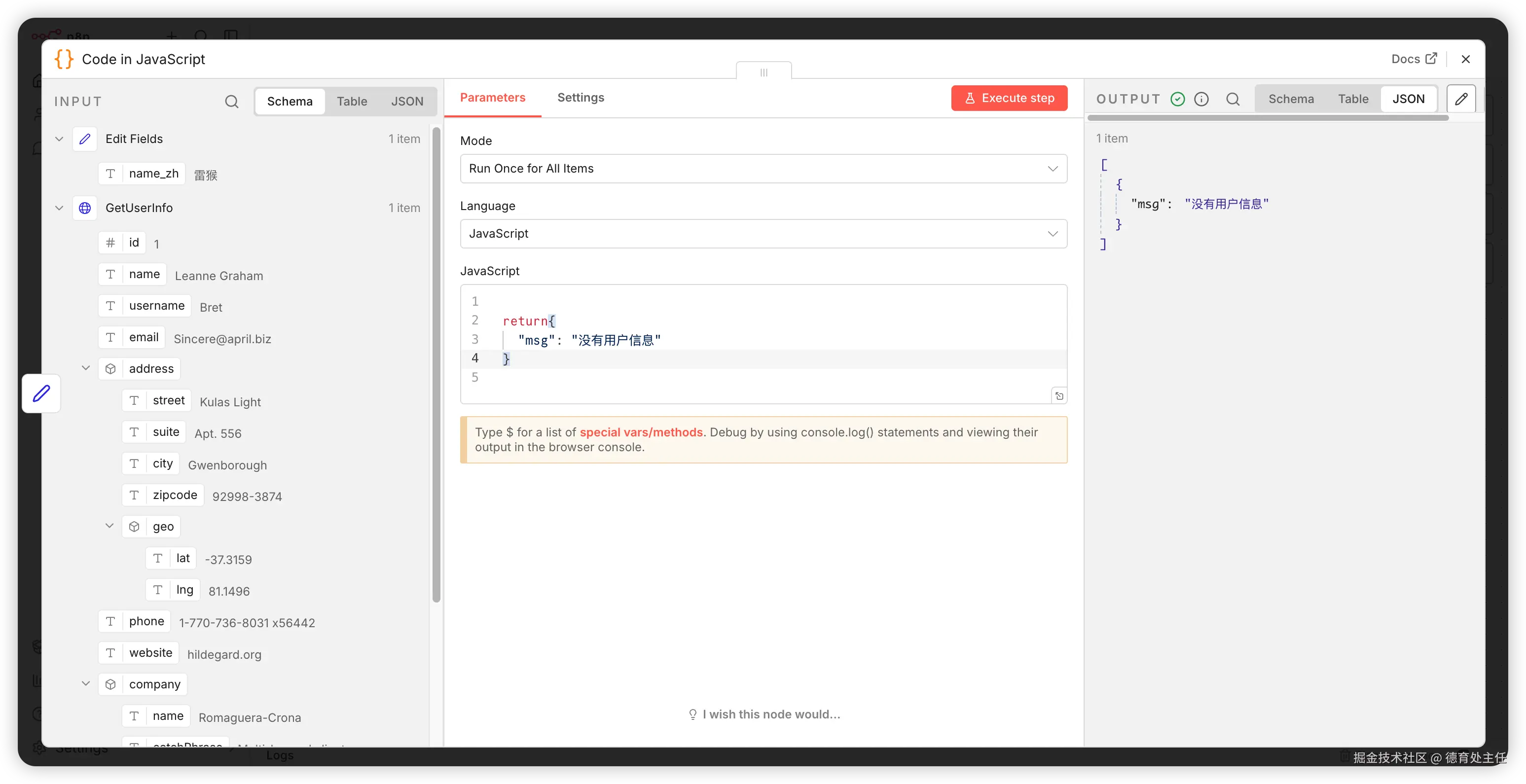Collapse the geo object in input schema
The height and width of the screenshot is (784, 1526).
tap(109, 526)
